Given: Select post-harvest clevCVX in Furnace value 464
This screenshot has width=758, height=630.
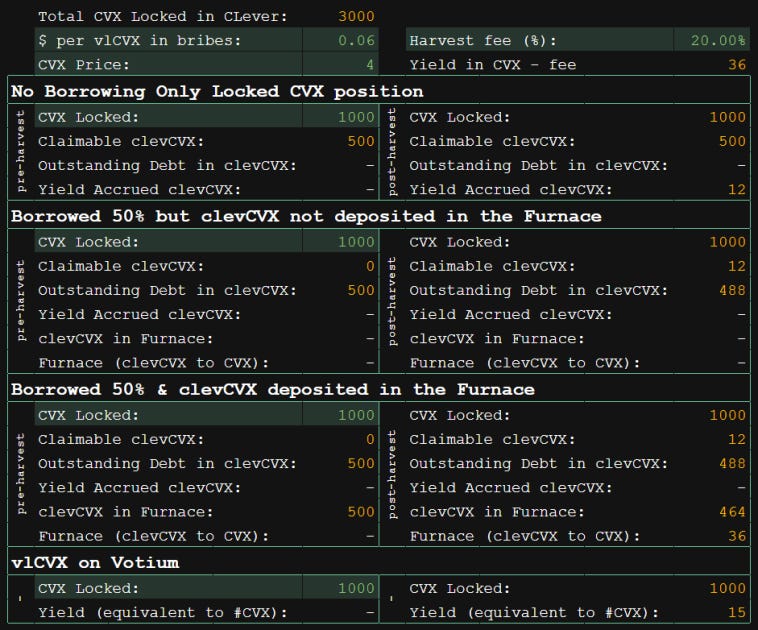Looking at the screenshot, I should point(732,512).
